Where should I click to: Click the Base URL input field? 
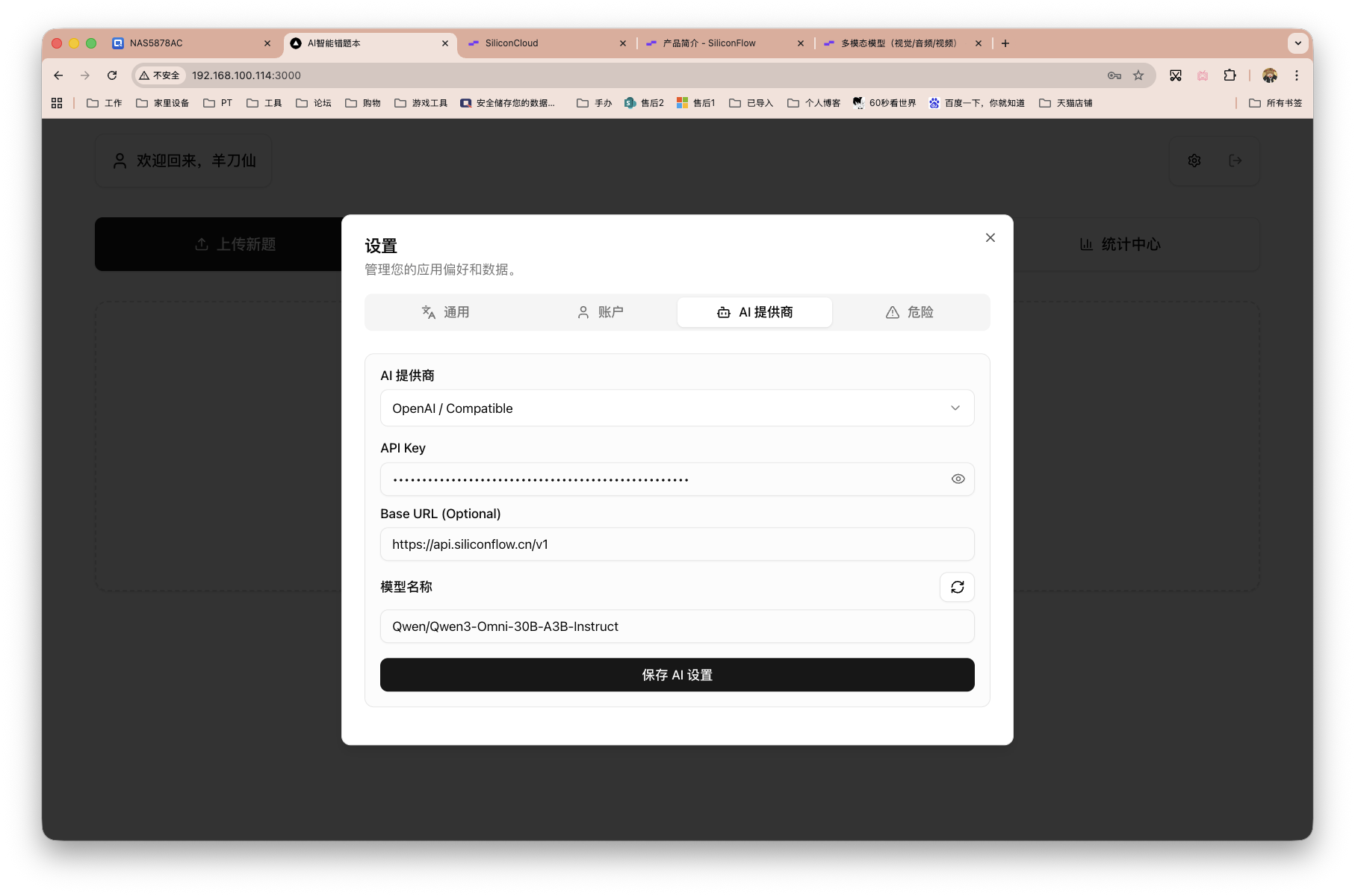(x=677, y=544)
